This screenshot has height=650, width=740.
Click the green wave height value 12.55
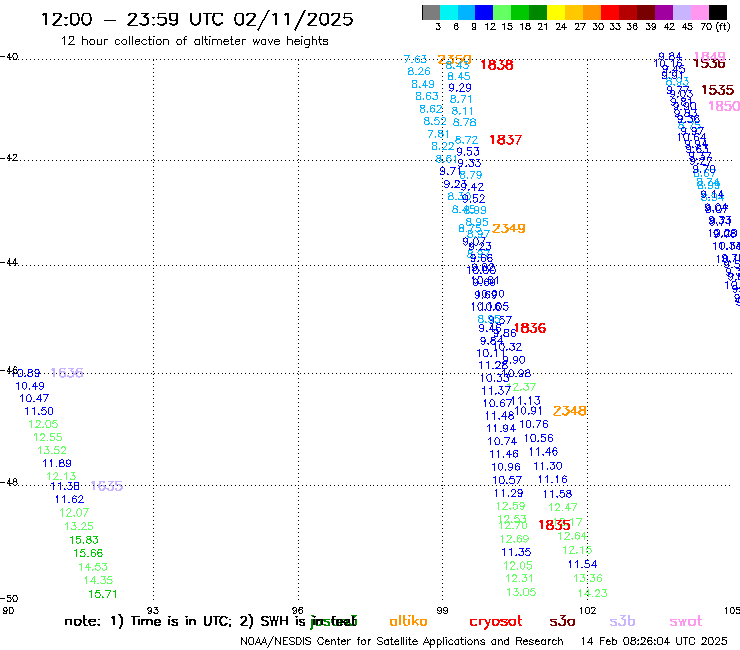(x=48, y=438)
